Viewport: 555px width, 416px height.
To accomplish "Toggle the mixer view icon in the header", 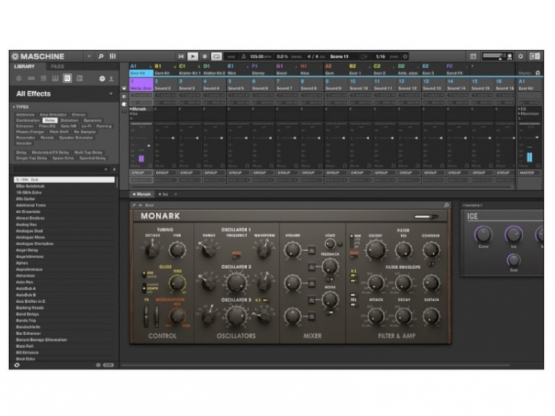I will pos(113,56).
